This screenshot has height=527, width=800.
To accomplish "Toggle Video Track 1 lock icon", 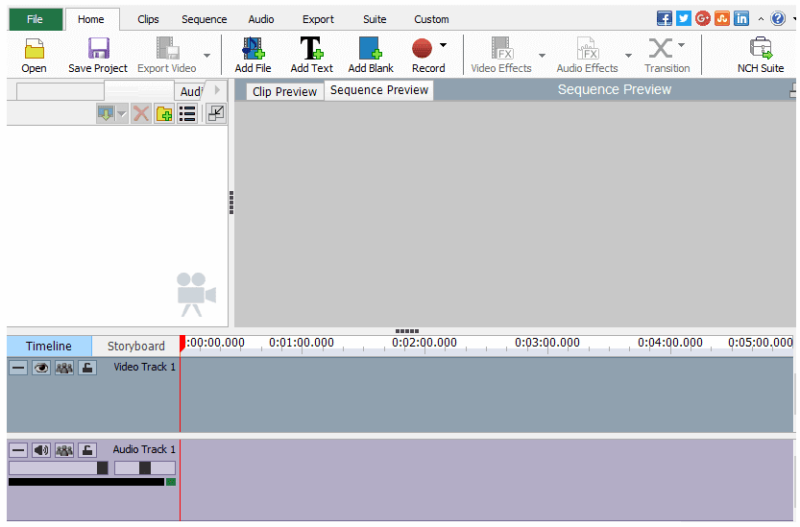I will [x=87, y=367].
